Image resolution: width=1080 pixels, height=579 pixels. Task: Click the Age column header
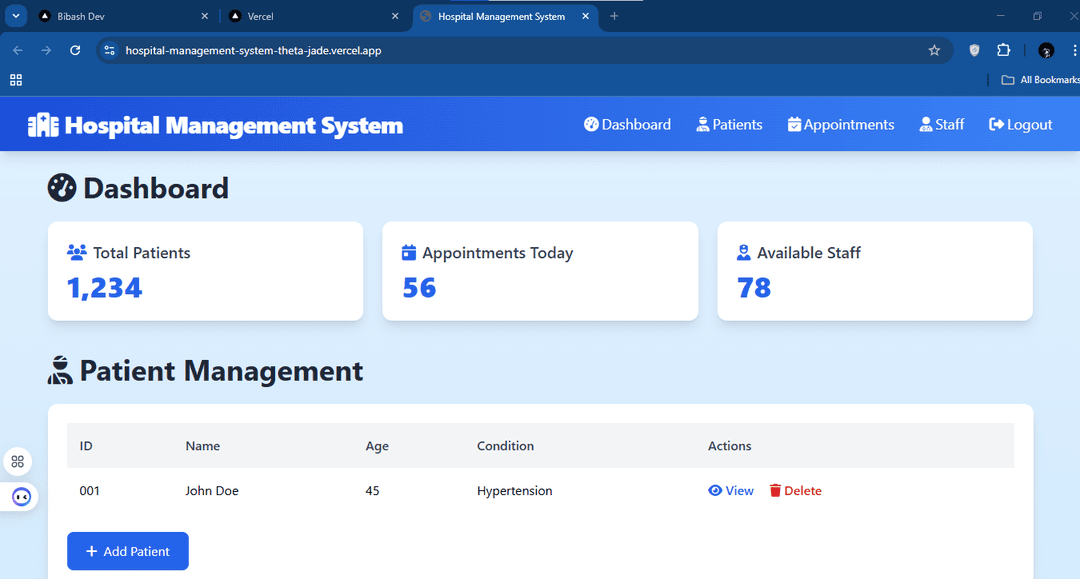(377, 446)
